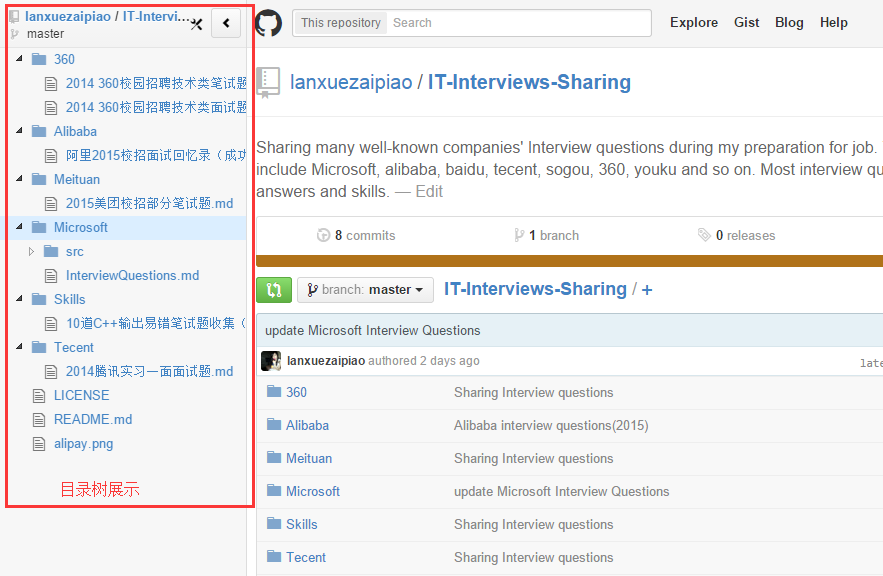This screenshot has width=883, height=576.
Task: Click the GitHub Octocat logo
Action: pyautogui.click(x=268, y=23)
